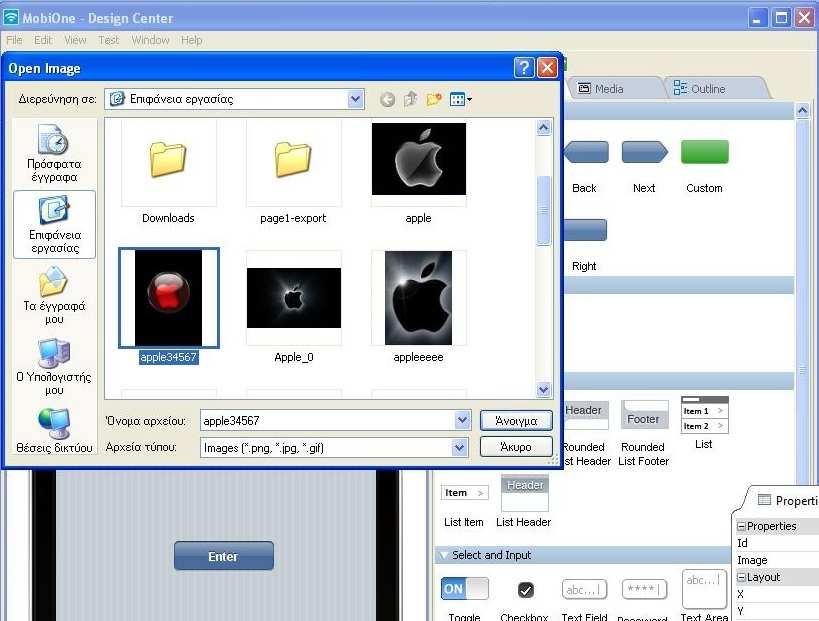Select Desktop (Επιφάνεια εργασίας) in places bar

[54, 225]
